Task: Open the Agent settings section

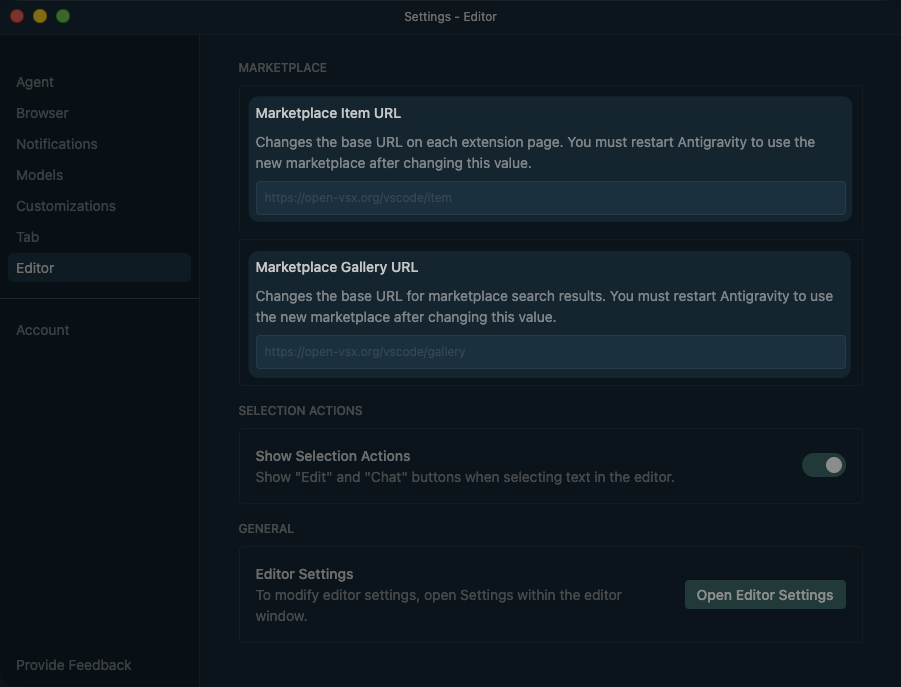Action: point(35,82)
